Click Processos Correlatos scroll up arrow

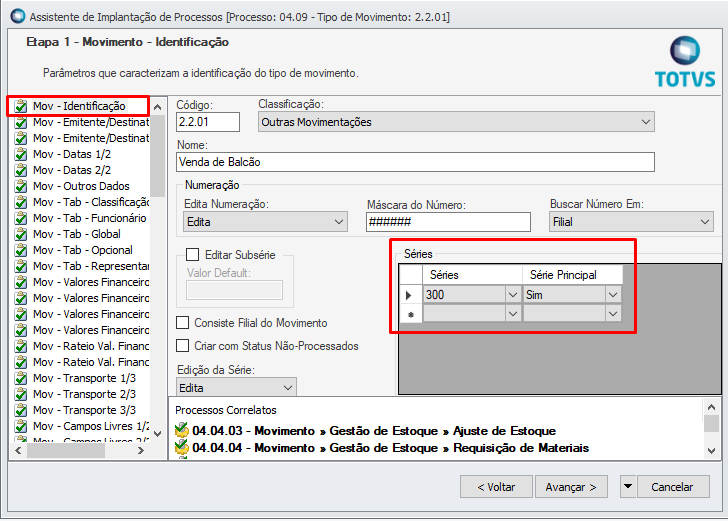711,407
